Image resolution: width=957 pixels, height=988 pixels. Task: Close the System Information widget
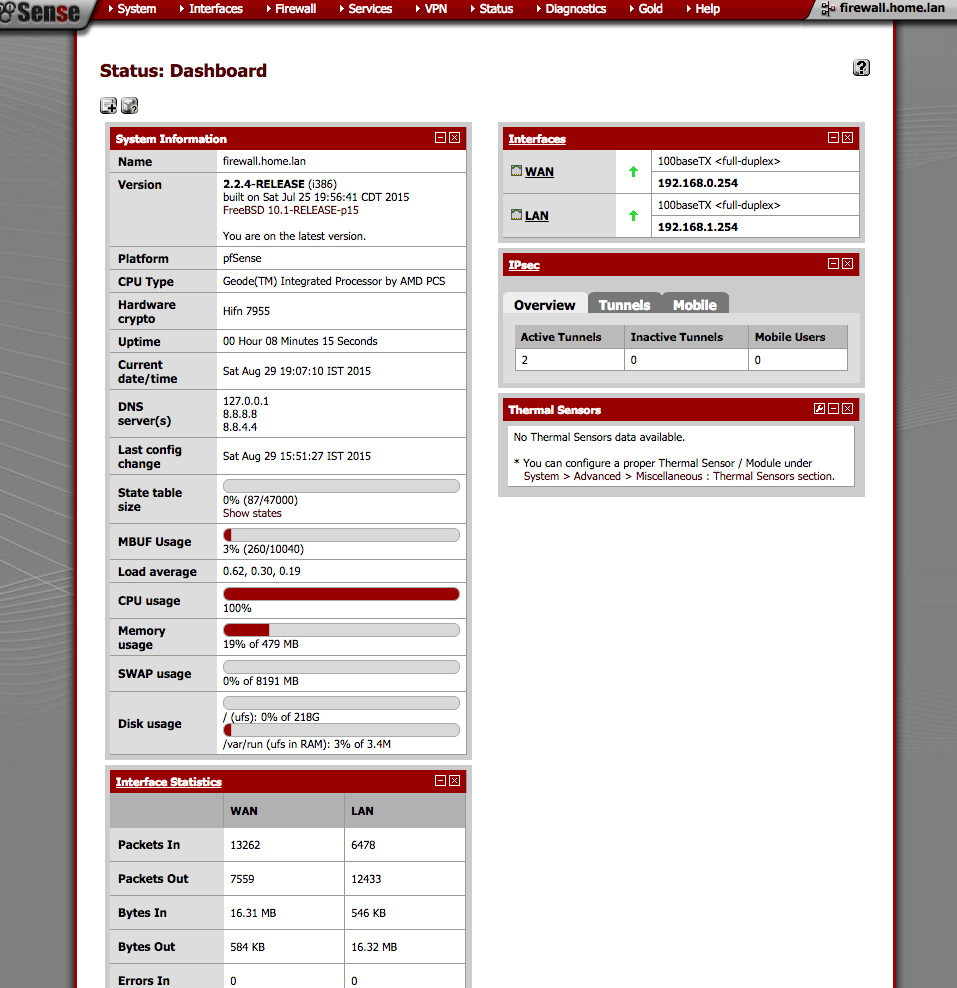point(454,138)
